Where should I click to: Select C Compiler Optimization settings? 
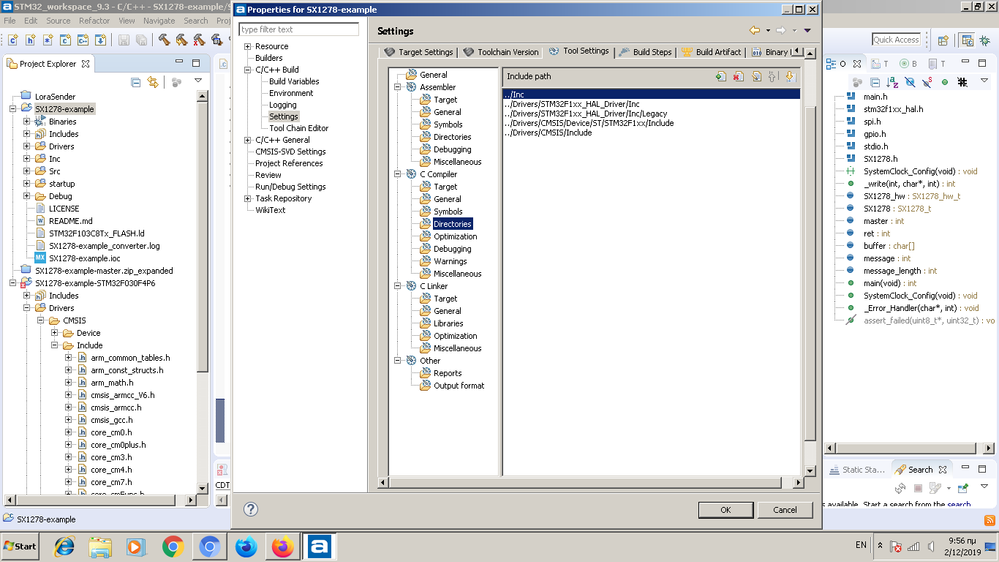click(x=455, y=236)
